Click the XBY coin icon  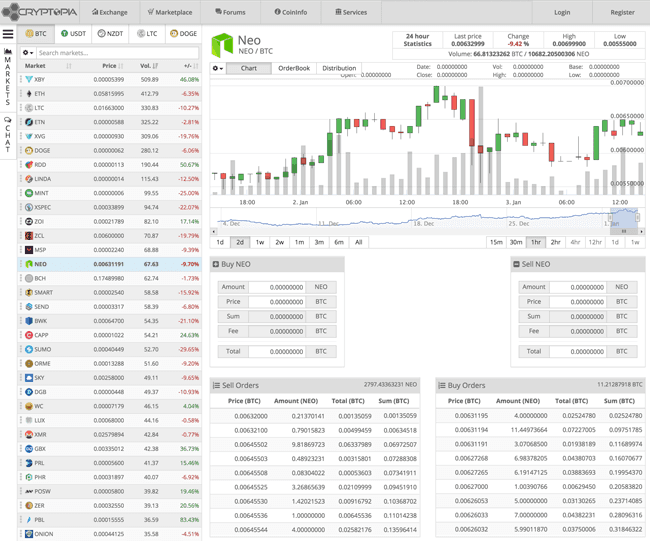29,79
